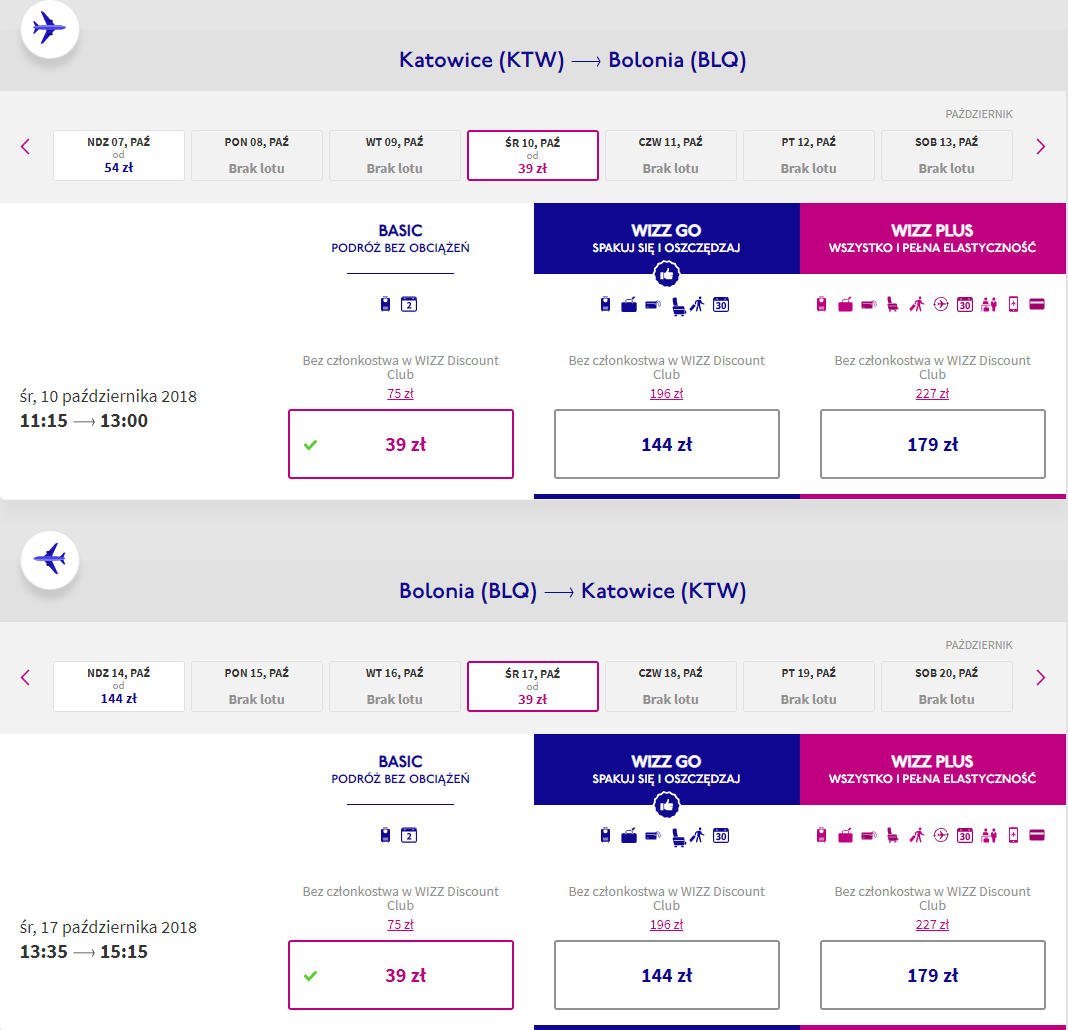This screenshot has height=1030, width=1068.
Task: Show earlier outbound dates with the left arrow
Action: 26,146
